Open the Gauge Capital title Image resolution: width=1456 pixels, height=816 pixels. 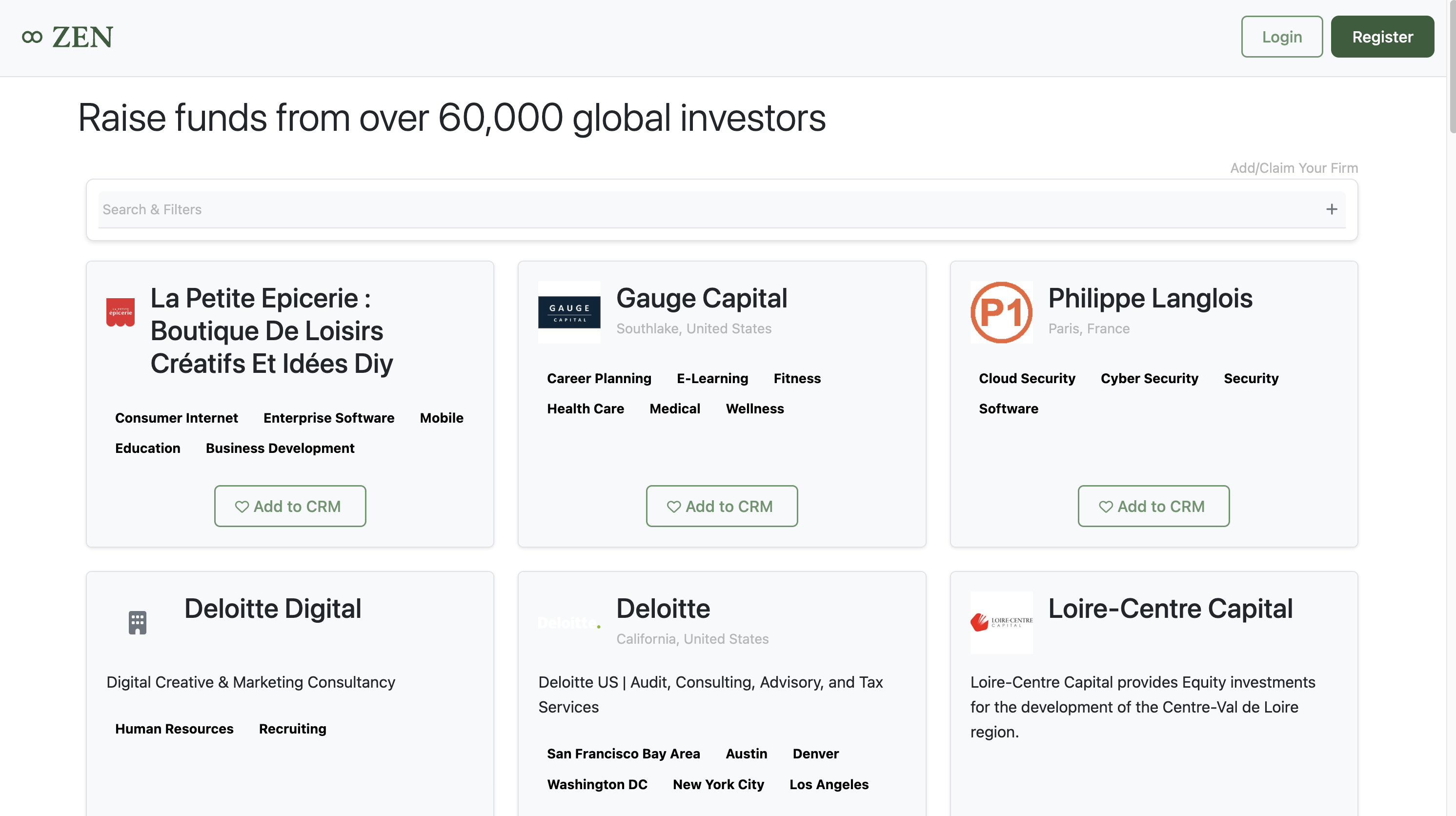702,298
